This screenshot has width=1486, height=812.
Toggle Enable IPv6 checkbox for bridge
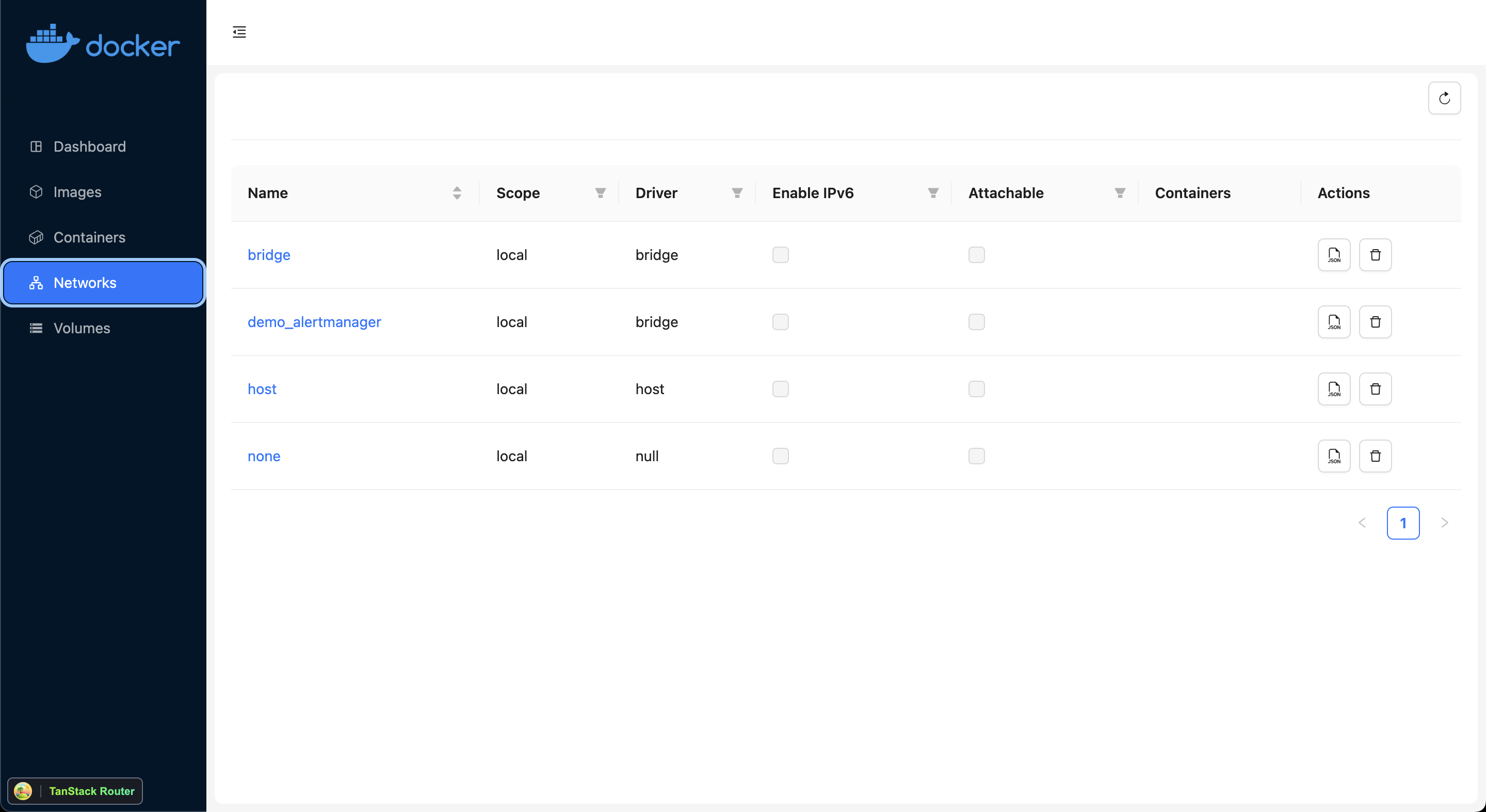780,255
